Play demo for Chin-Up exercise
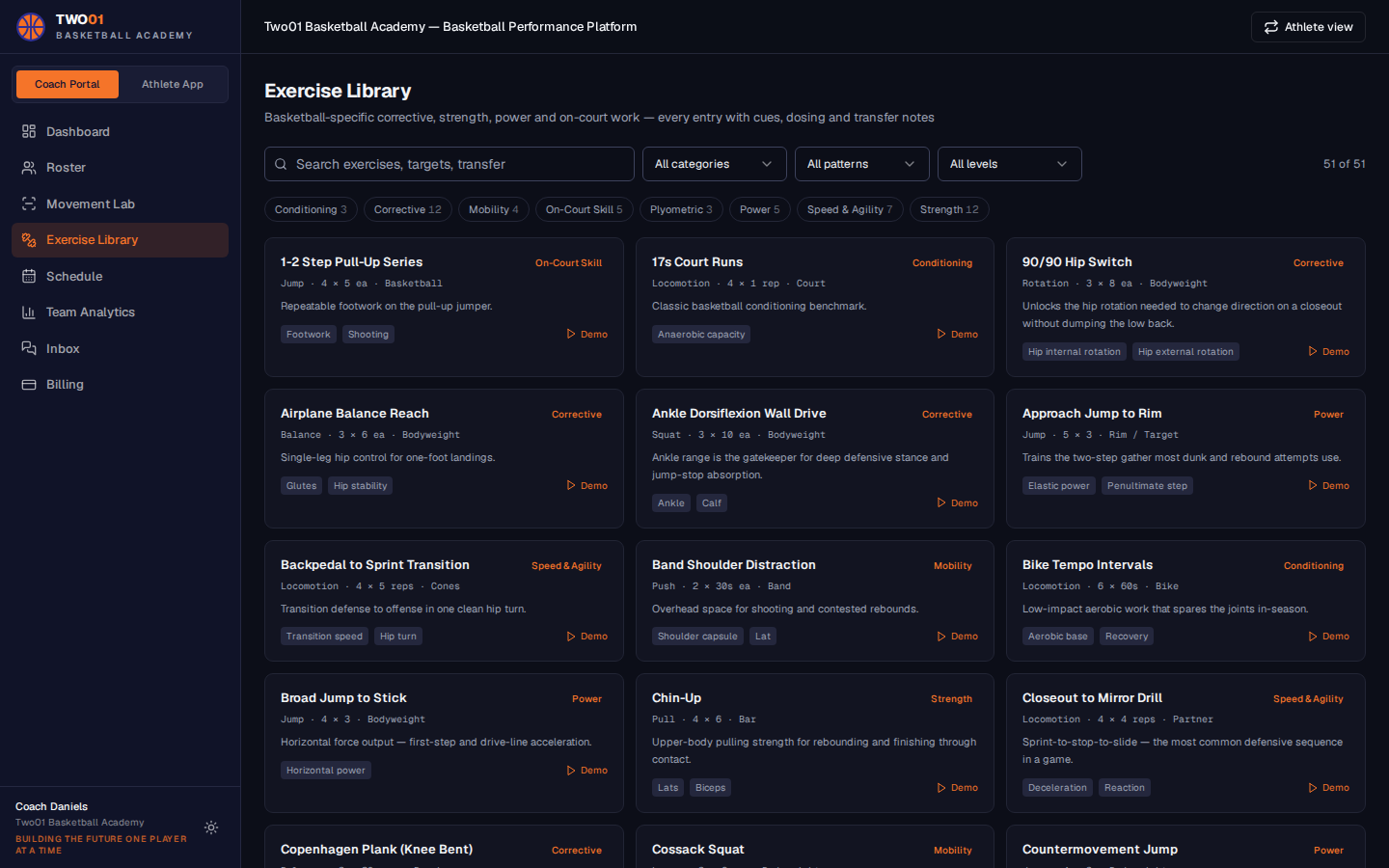The width and height of the screenshot is (1389, 868). (957, 787)
